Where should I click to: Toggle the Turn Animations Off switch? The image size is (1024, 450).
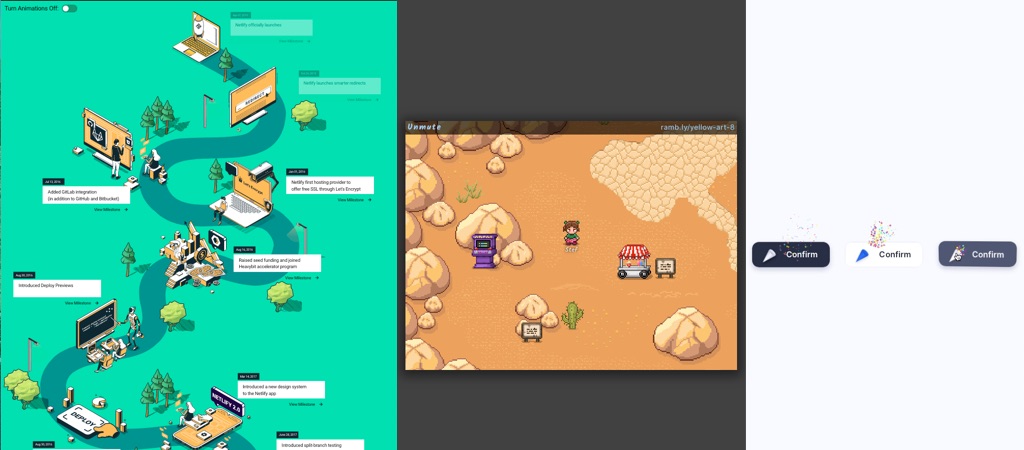click(69, 8)
